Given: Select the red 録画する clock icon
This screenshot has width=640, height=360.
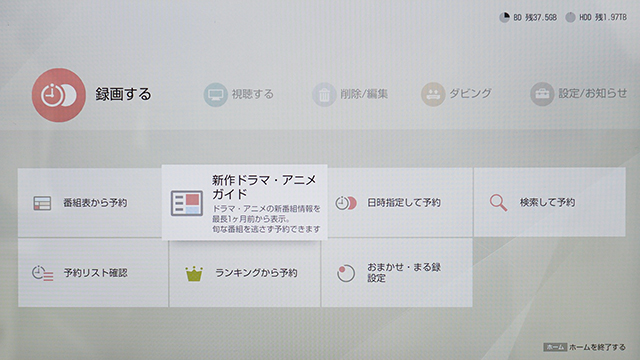Looking at the screenshot, I should click(x=59, y=95).
